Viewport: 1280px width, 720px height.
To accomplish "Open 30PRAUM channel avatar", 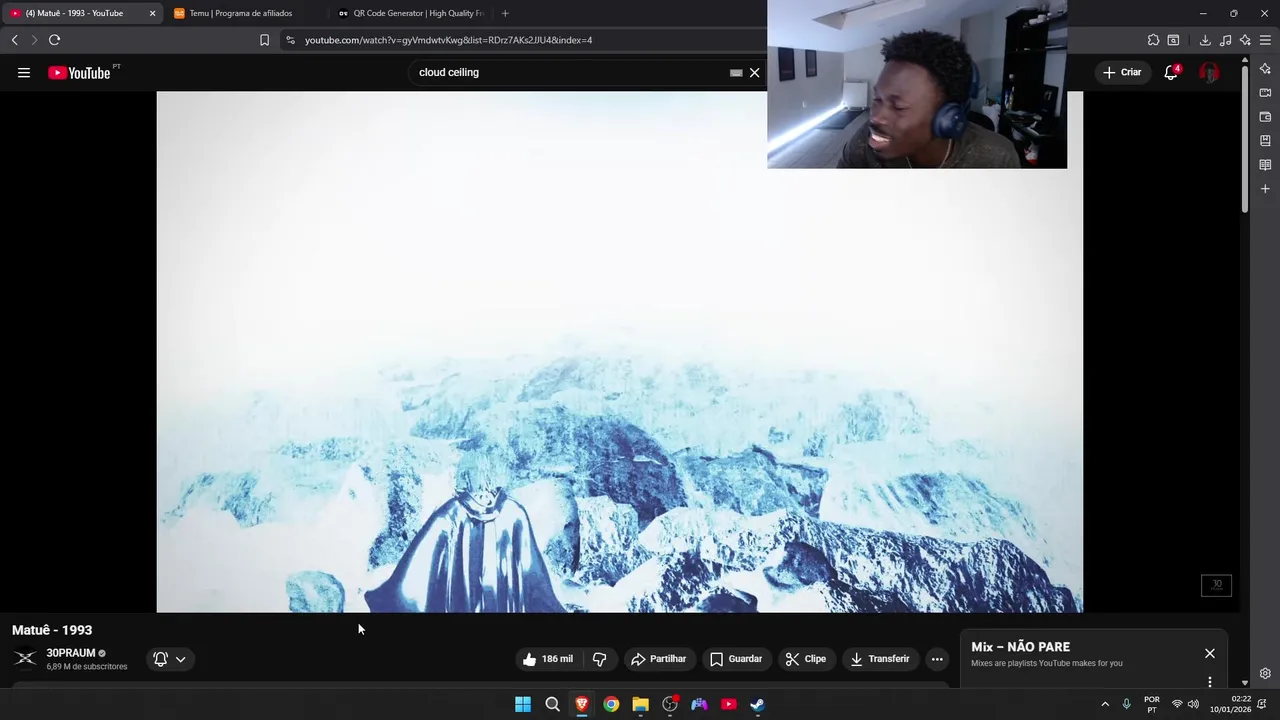I will 26,658.
